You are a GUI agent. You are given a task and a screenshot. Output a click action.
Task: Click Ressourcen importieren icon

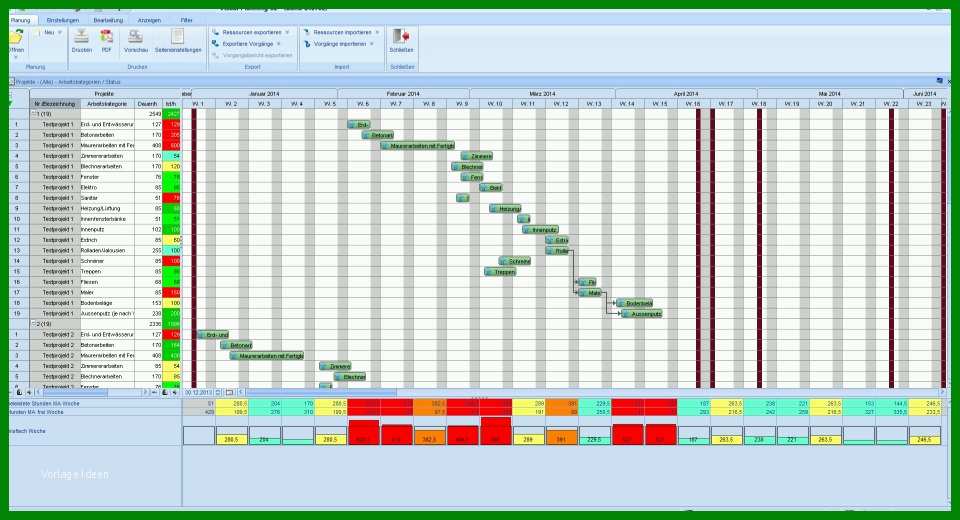coord(307,32)
